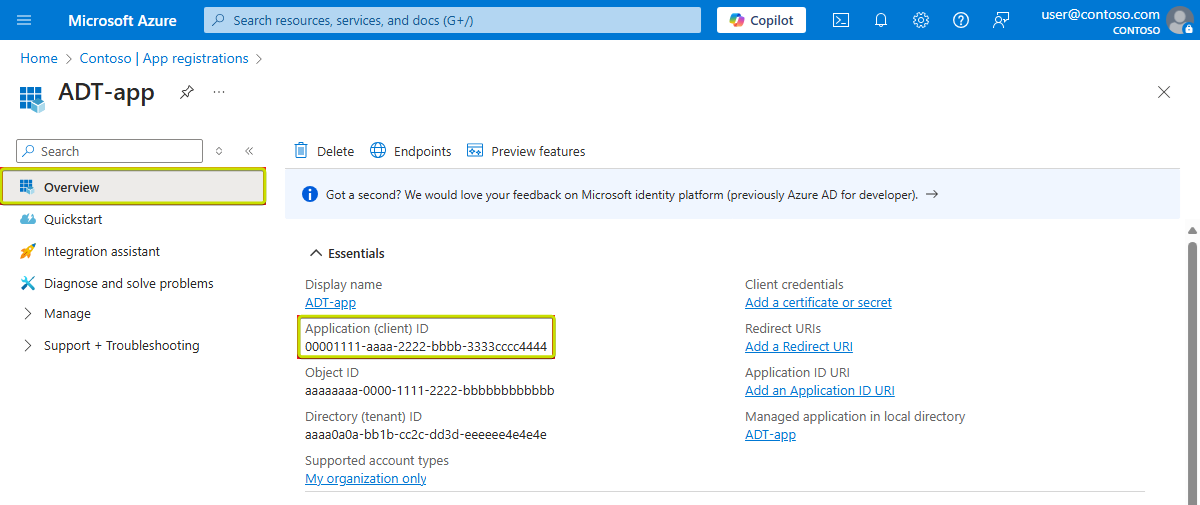Open the notifications bell
1200x505 pixels.
pos(881,20)
